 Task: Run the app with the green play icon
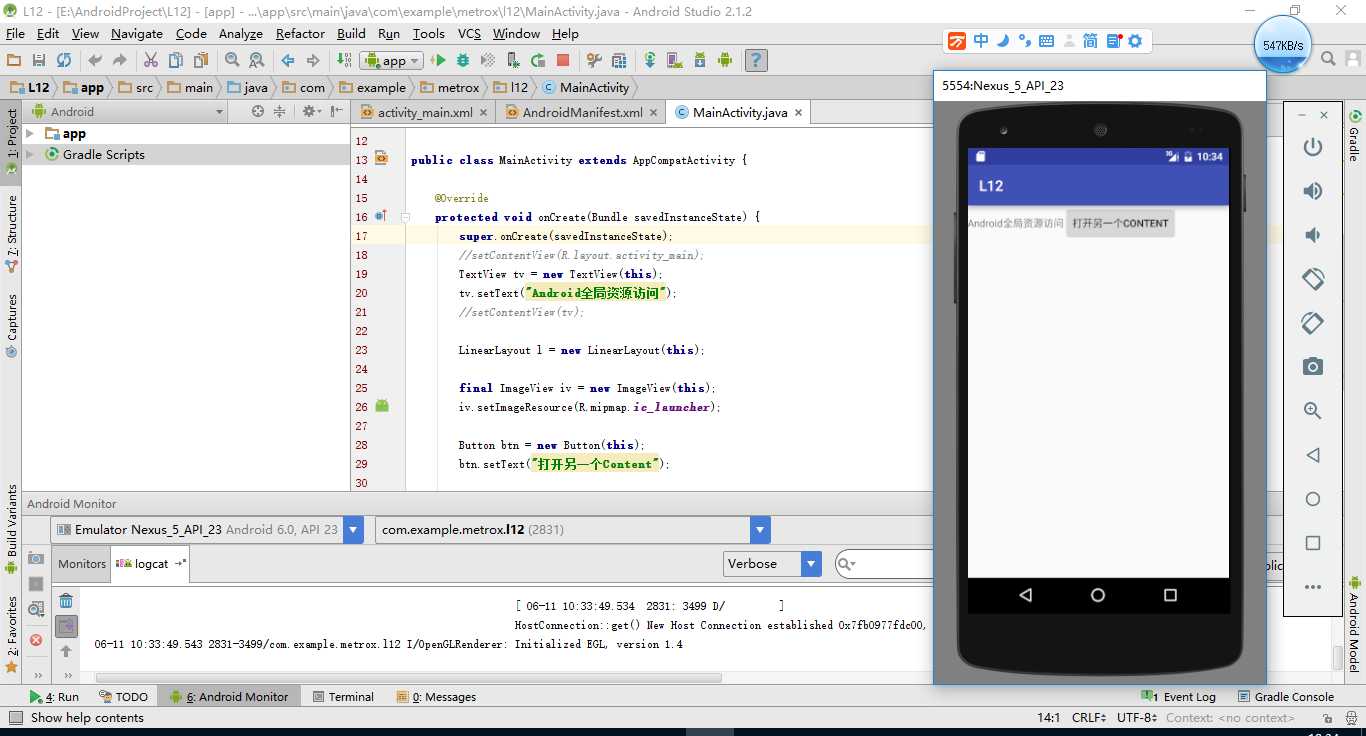coord(437,60)
